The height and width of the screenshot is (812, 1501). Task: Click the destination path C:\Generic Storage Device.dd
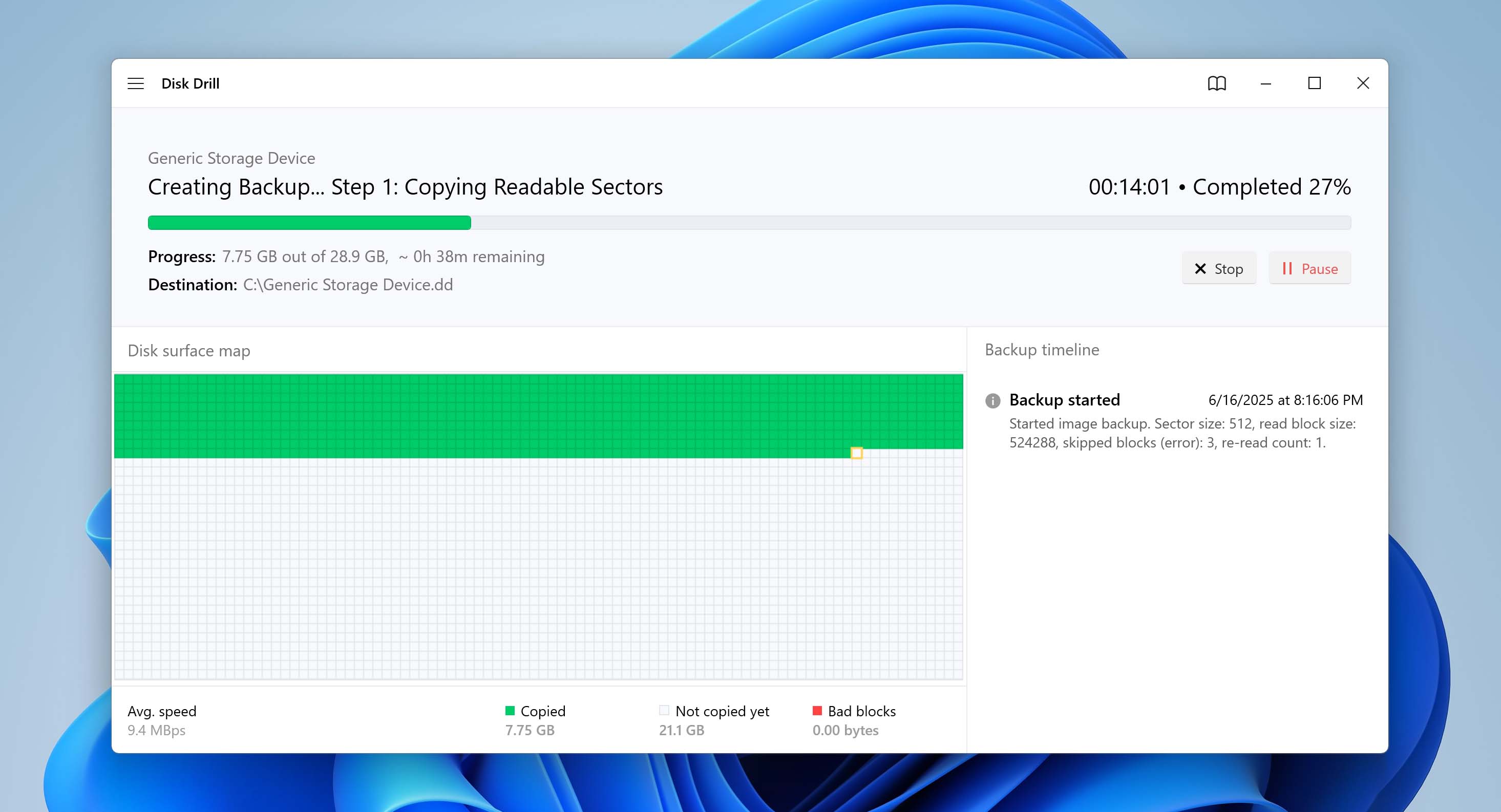[348, 285]
